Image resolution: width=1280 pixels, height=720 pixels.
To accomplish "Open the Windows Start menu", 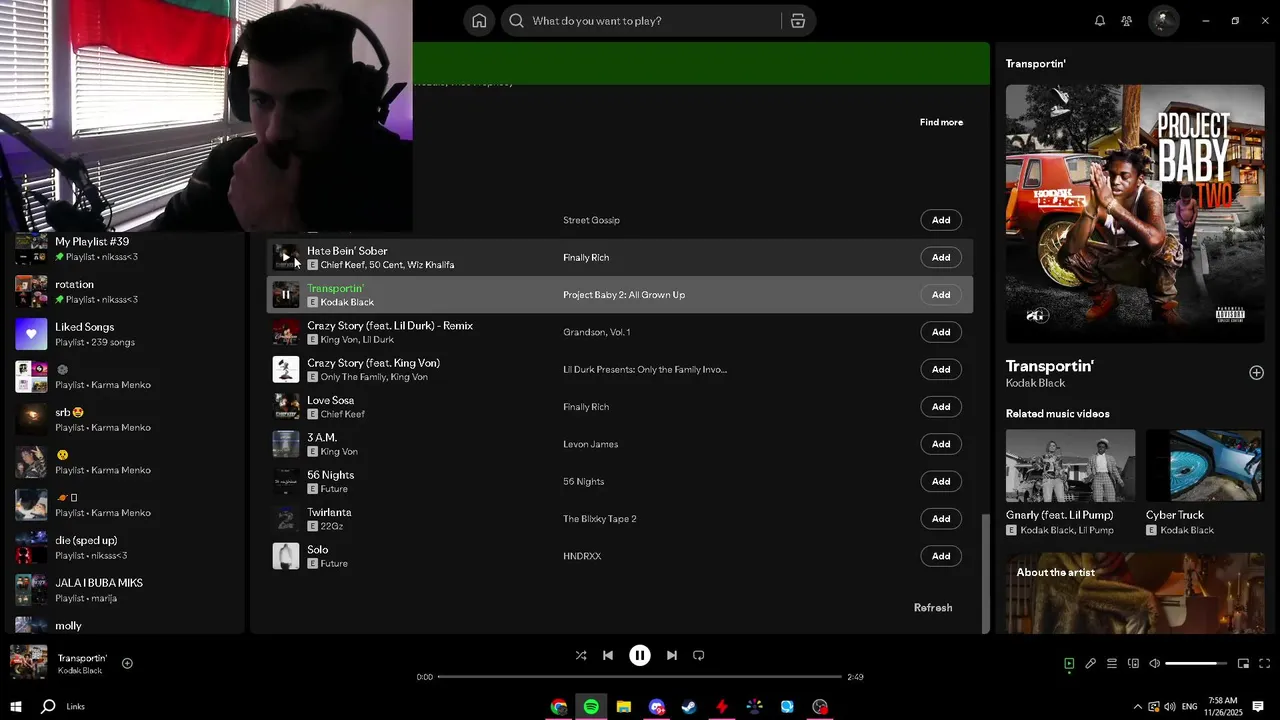I will [x=16, y=707].
